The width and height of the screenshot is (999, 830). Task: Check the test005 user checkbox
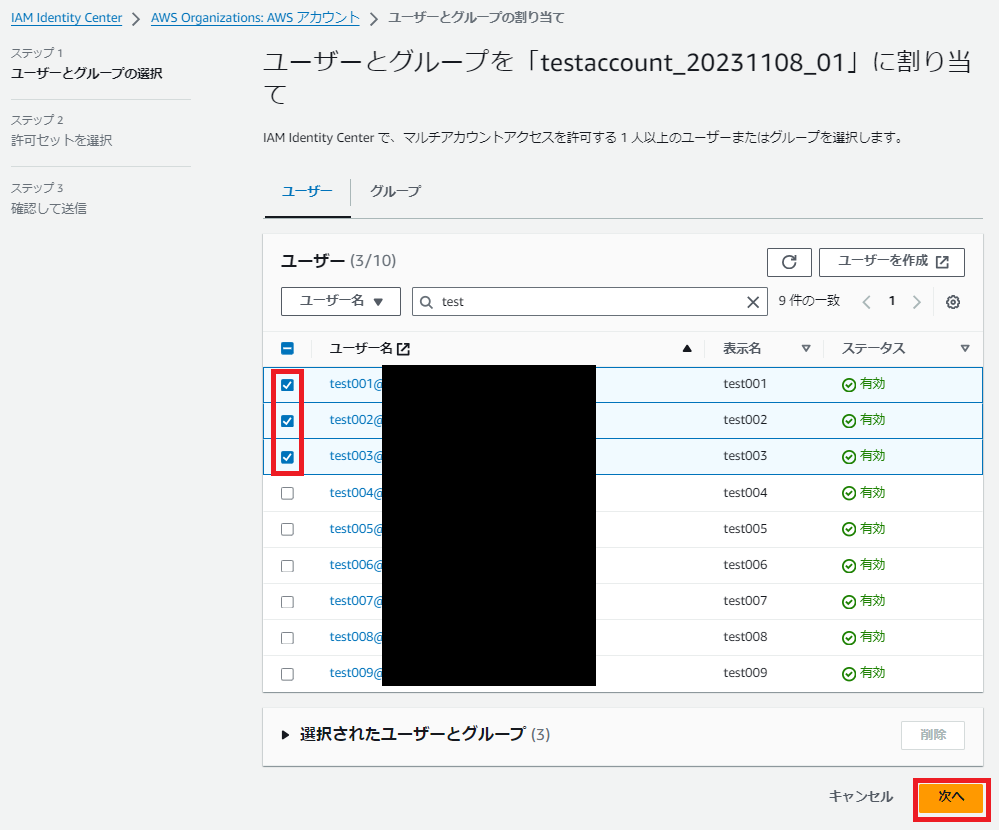(x=287, y=529)
